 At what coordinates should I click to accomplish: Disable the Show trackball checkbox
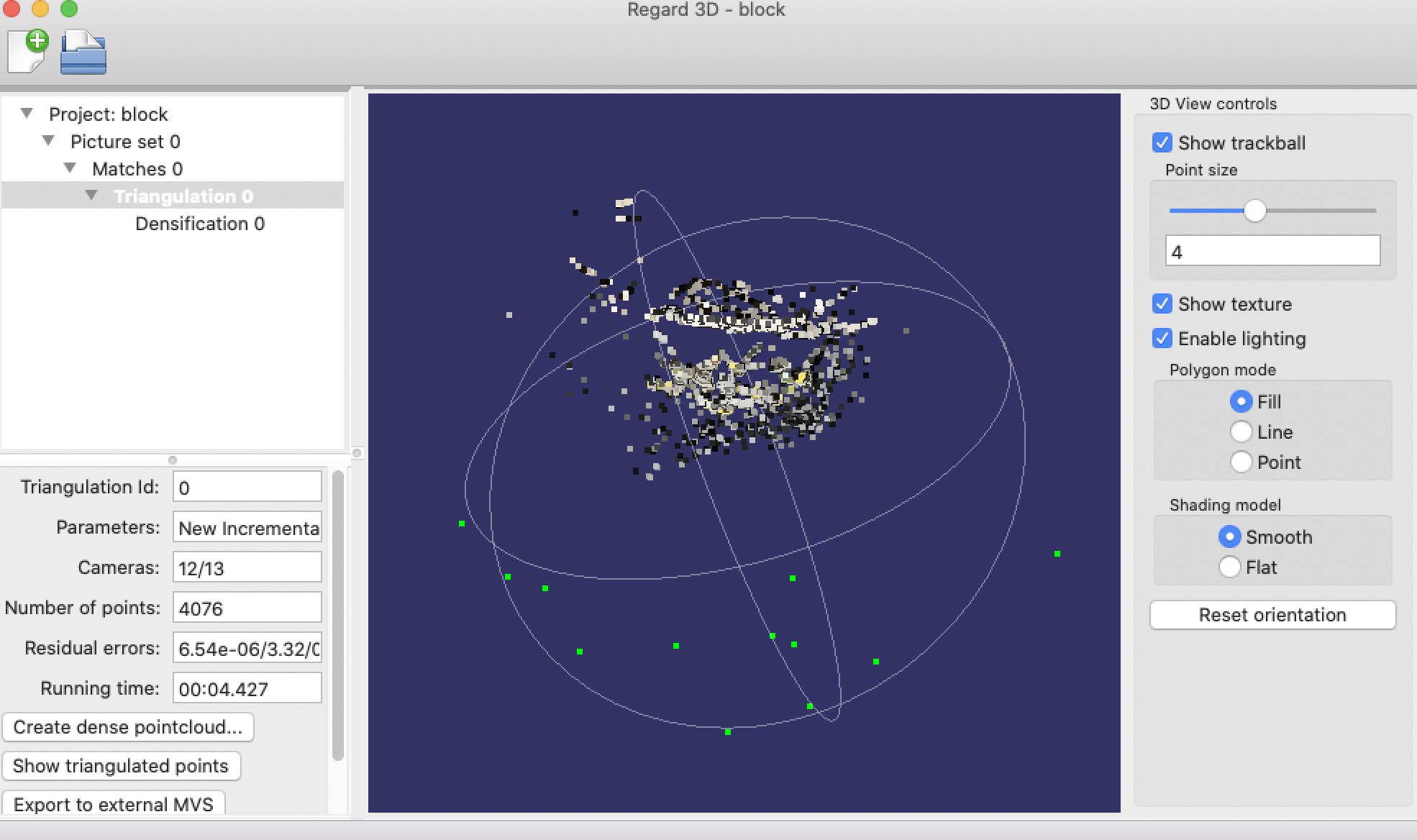click(x=1162, y=142)
